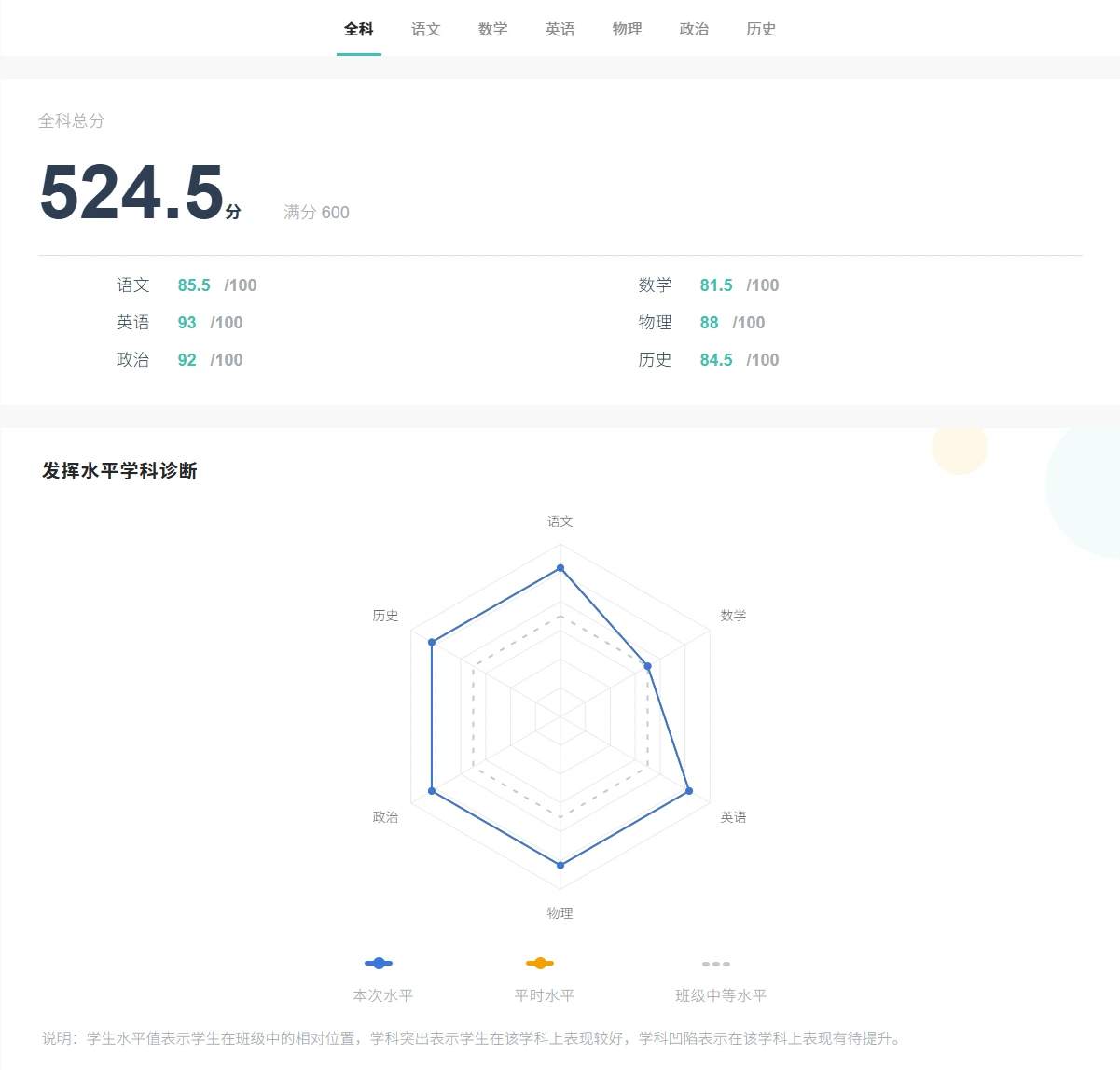Click the 平时水平 legend label
The height and width of the screenshot is (1070, 1120).
point(545,995)
